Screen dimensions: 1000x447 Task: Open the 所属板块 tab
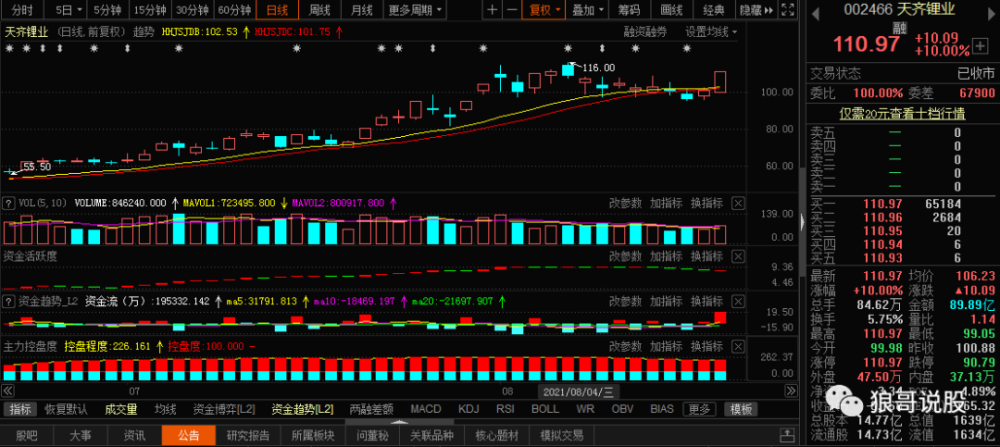click(x=313, y=436)
